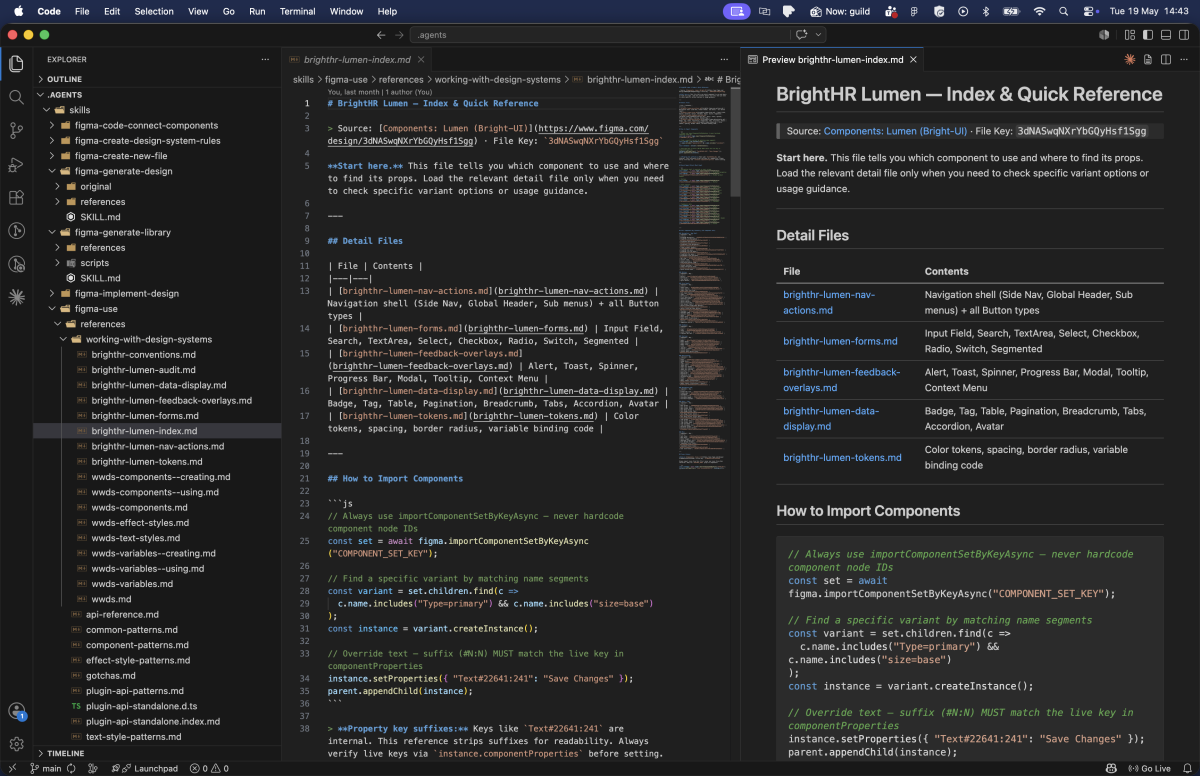1200x776 pixels.
Task: Click the remote window icon in status bar
Action: [x=12, y=768]
